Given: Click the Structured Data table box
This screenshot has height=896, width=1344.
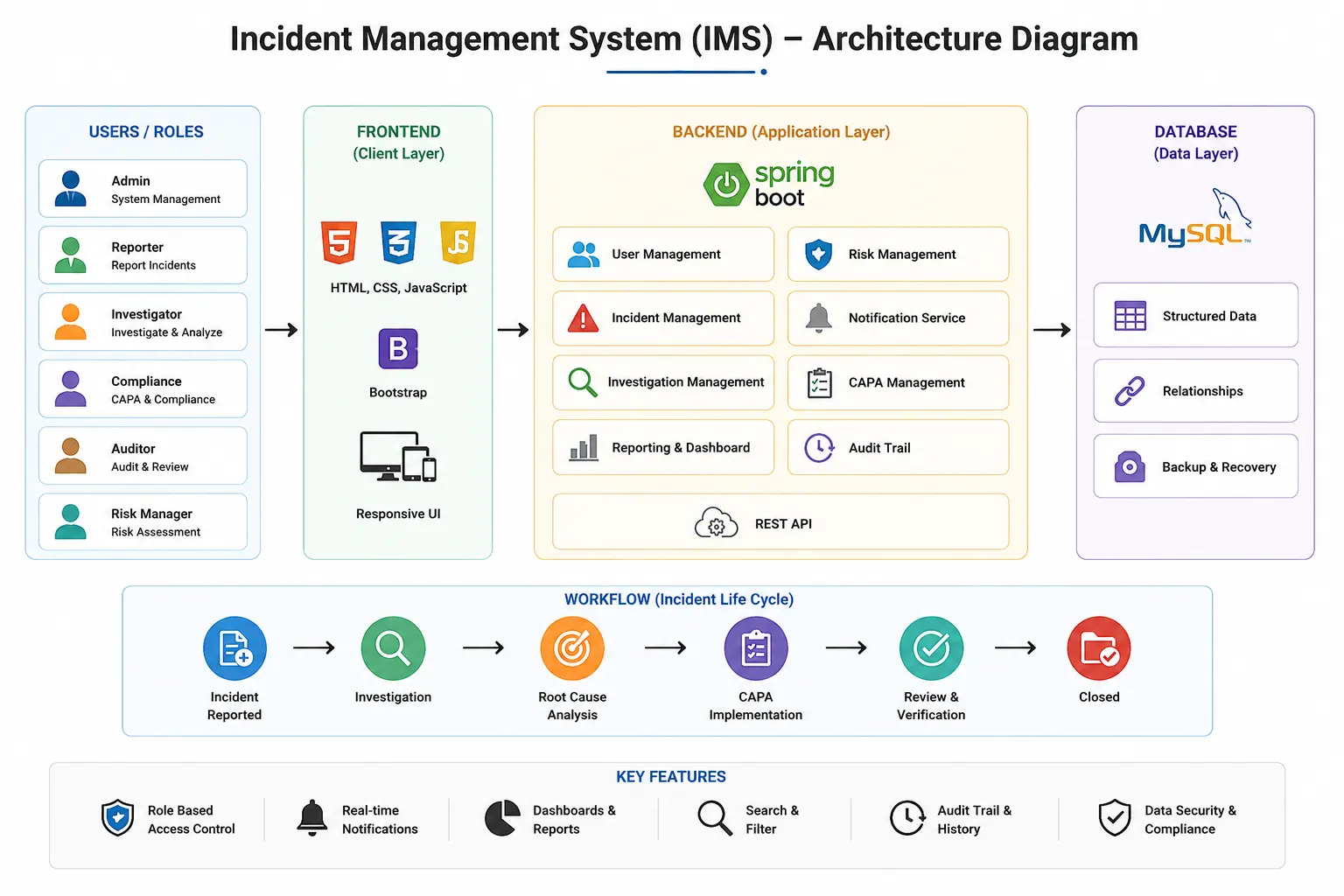Looking at the screenshot, I should pos(1195,315).
